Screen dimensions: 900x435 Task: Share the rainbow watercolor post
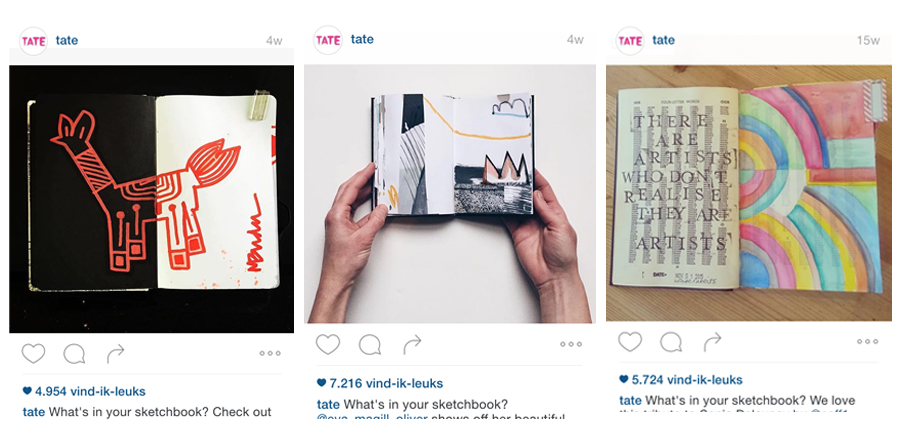(x=712, y=342)
